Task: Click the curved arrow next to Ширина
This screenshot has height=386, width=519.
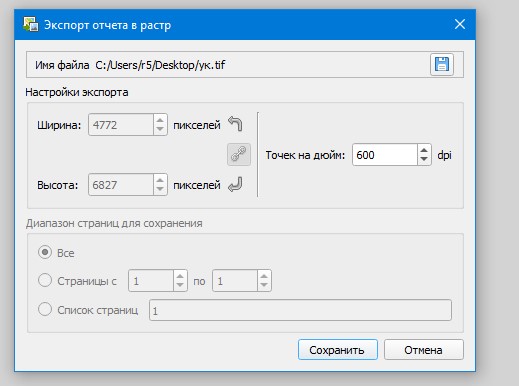Action: pos(235,124)
